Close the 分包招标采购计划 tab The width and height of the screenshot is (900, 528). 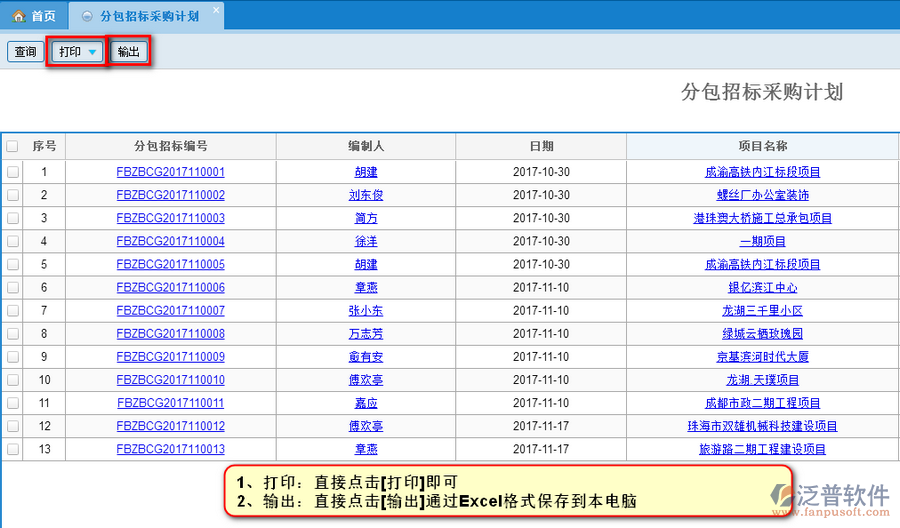pyautogui.click(x=216, y=10)
